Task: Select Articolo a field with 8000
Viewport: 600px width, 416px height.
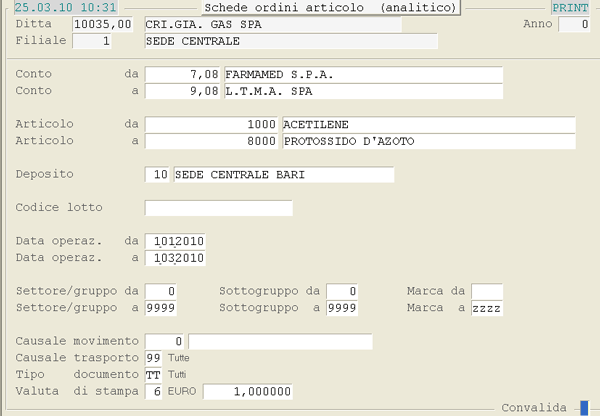Action: 213,141
